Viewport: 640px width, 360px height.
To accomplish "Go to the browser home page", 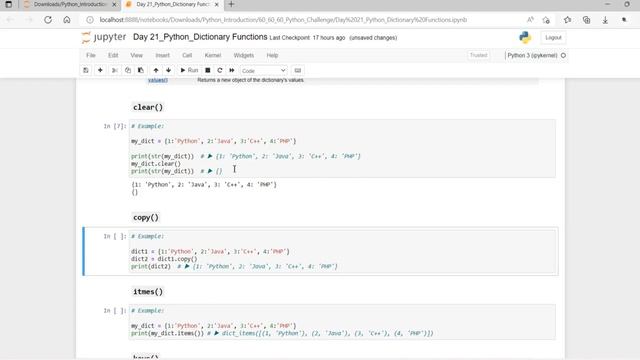I will pos(67,20).
